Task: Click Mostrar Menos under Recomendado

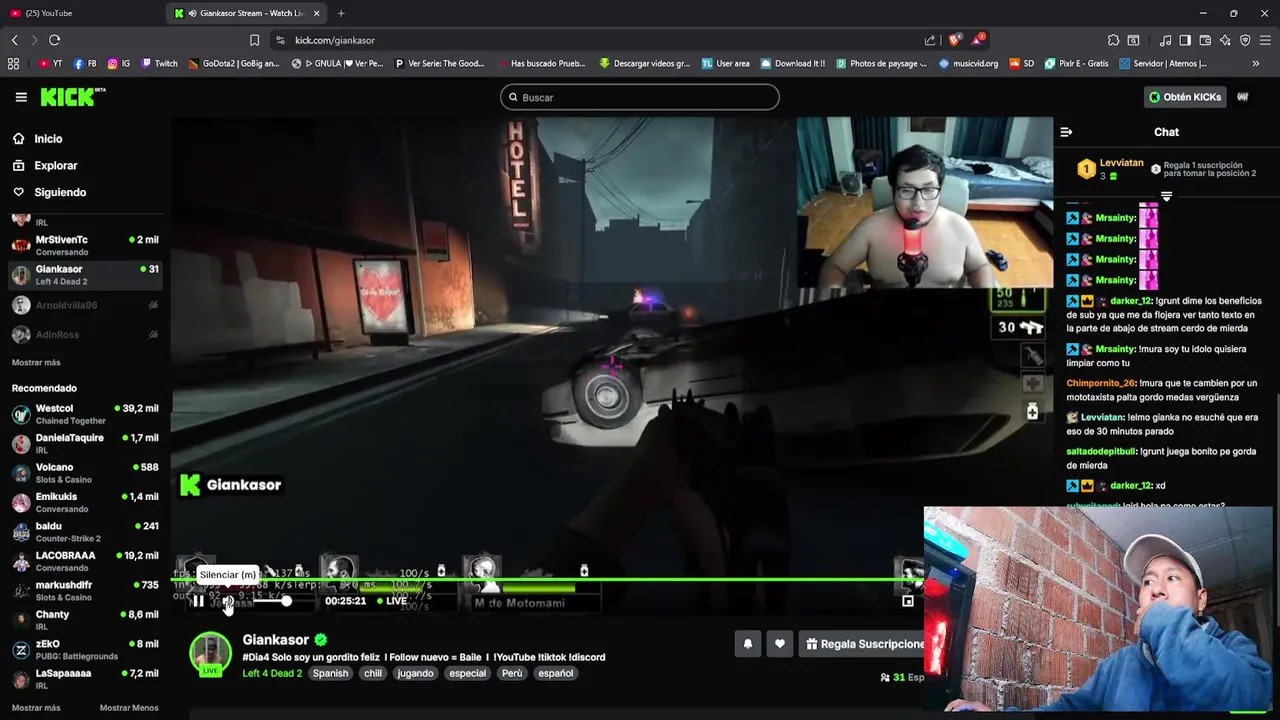Action: click(x=129, y=708)
